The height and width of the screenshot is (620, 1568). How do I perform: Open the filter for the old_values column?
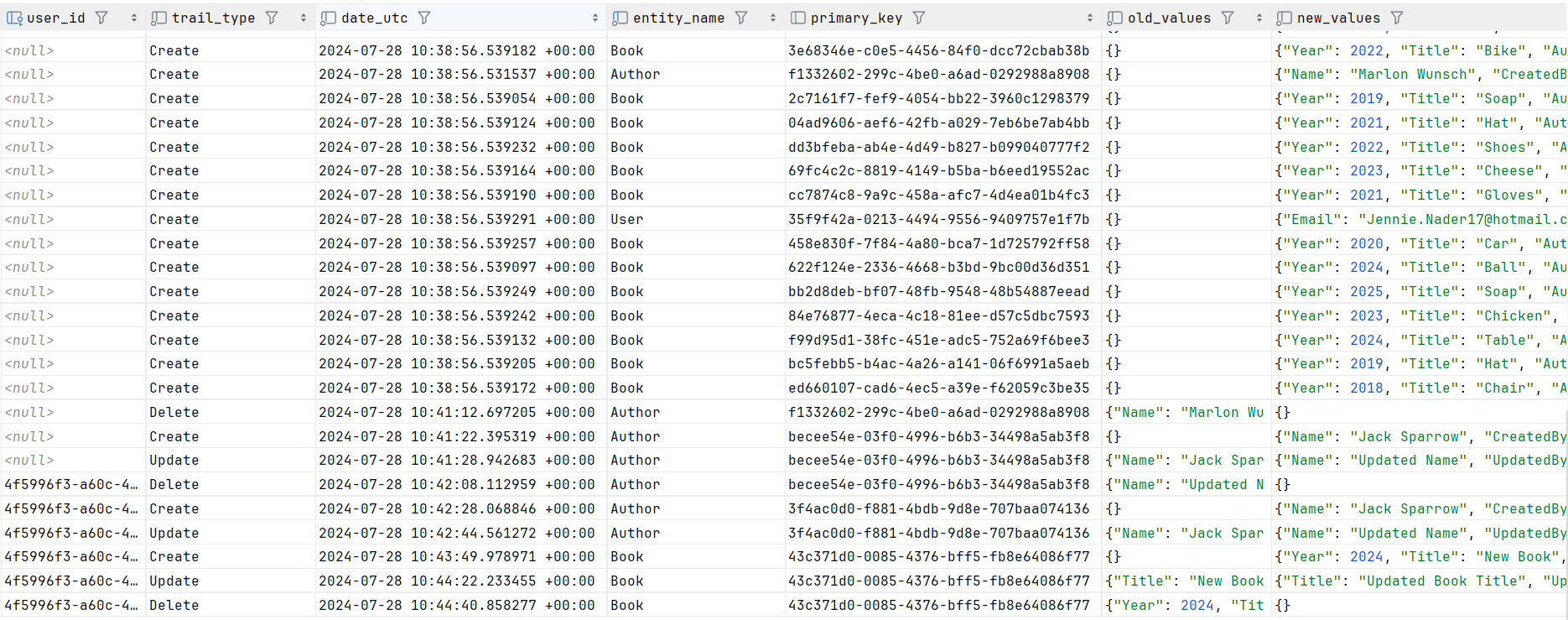point(1228,18)
